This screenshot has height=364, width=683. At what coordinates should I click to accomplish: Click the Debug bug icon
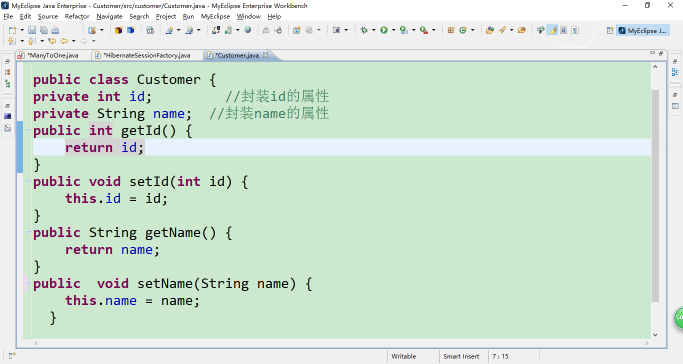point(364,30)
